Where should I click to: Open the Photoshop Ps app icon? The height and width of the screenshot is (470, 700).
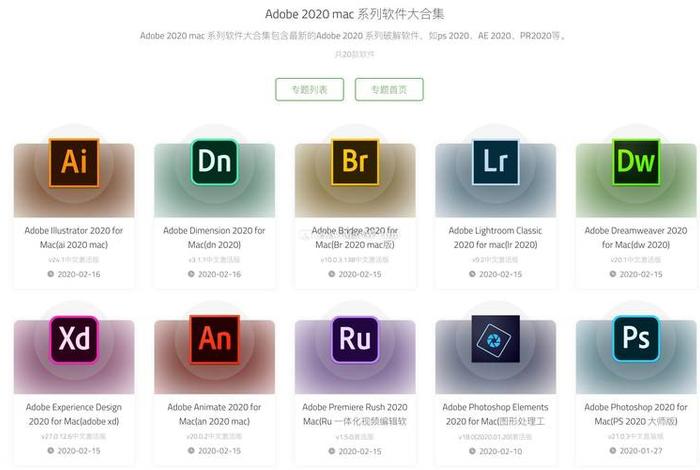(x=636, y=339)
